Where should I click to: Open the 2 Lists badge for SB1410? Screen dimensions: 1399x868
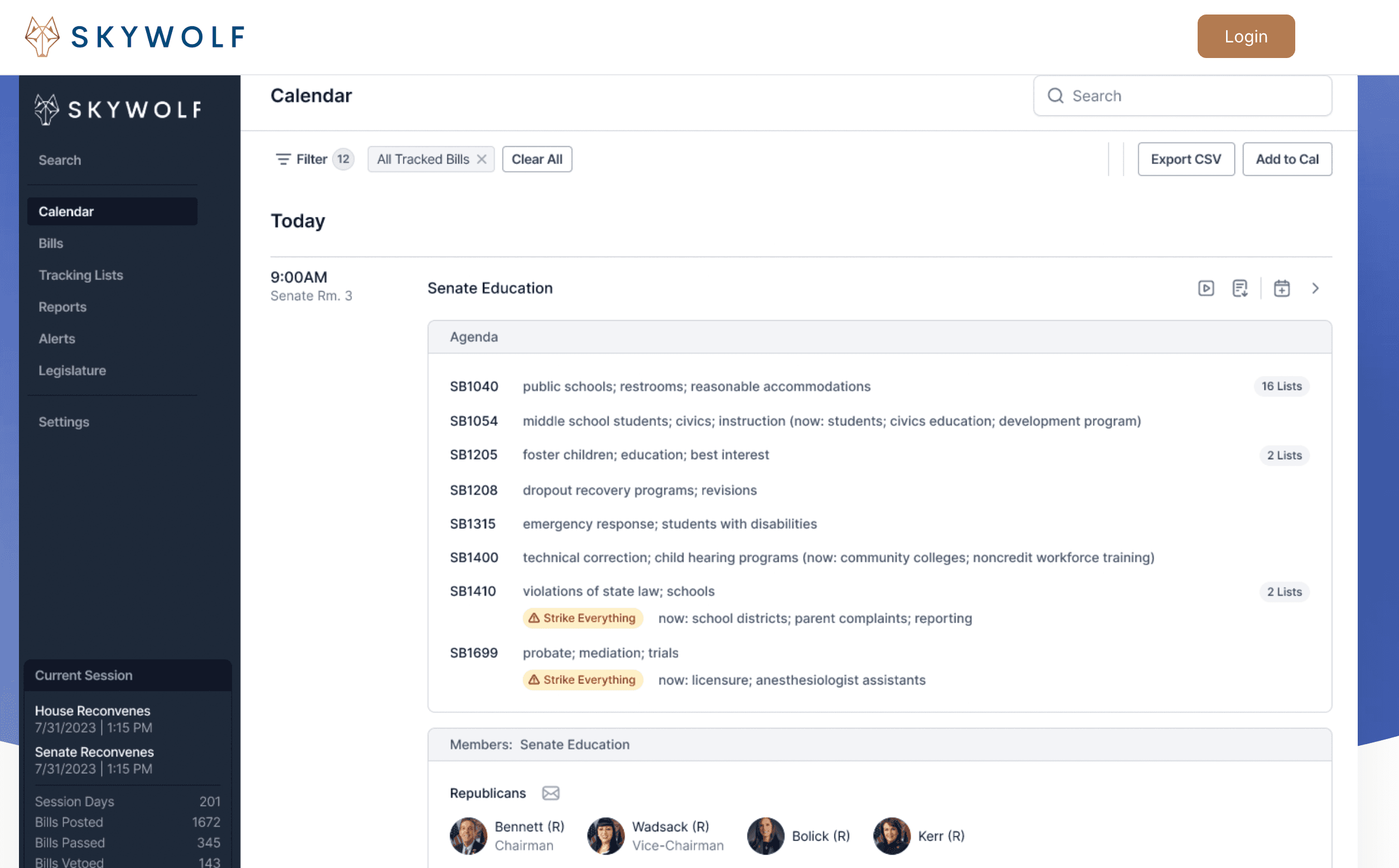(x=1284, y=592)
